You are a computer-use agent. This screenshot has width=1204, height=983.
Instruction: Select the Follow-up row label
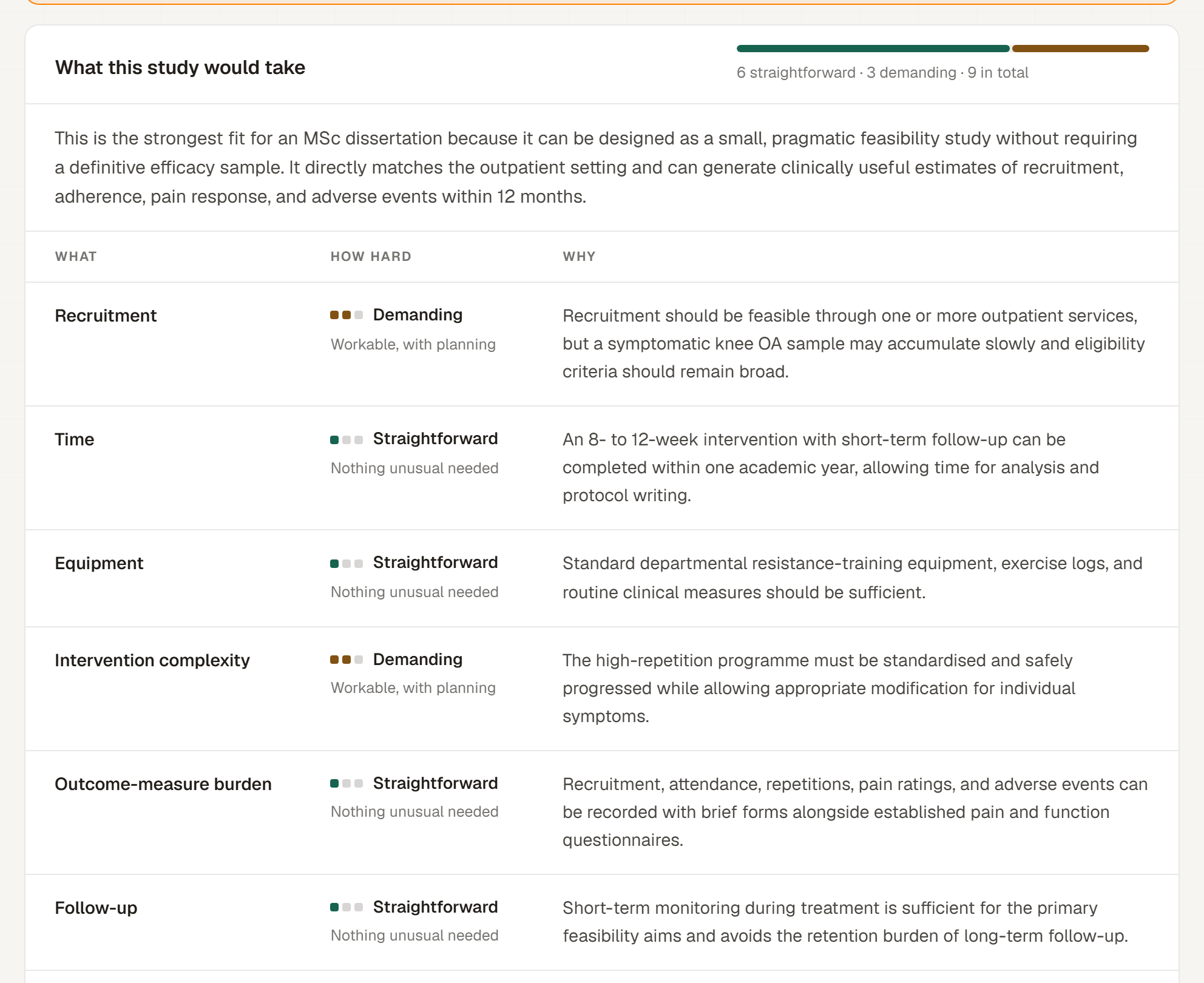[96, 908]
